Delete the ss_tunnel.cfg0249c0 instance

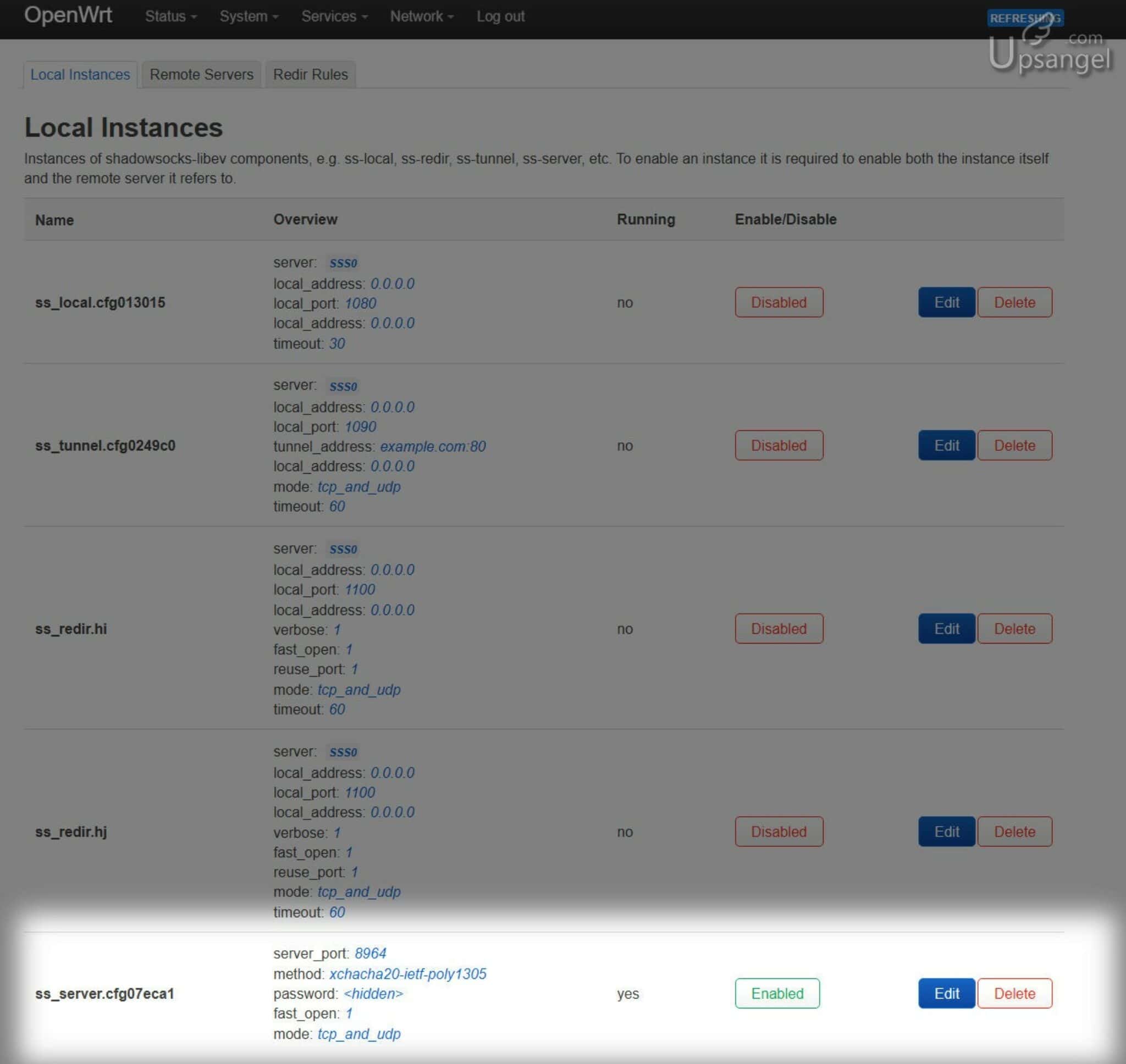coord(1014,445)
